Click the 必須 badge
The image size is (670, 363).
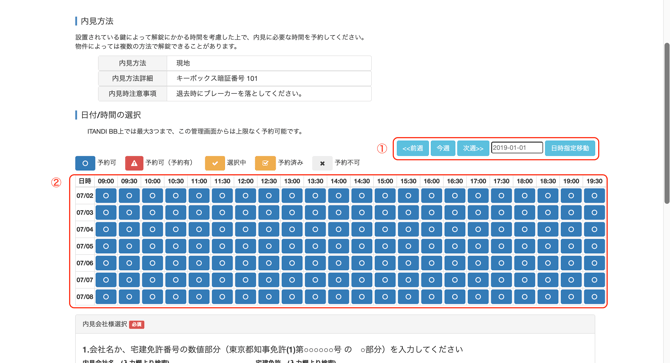click(137, 325)
